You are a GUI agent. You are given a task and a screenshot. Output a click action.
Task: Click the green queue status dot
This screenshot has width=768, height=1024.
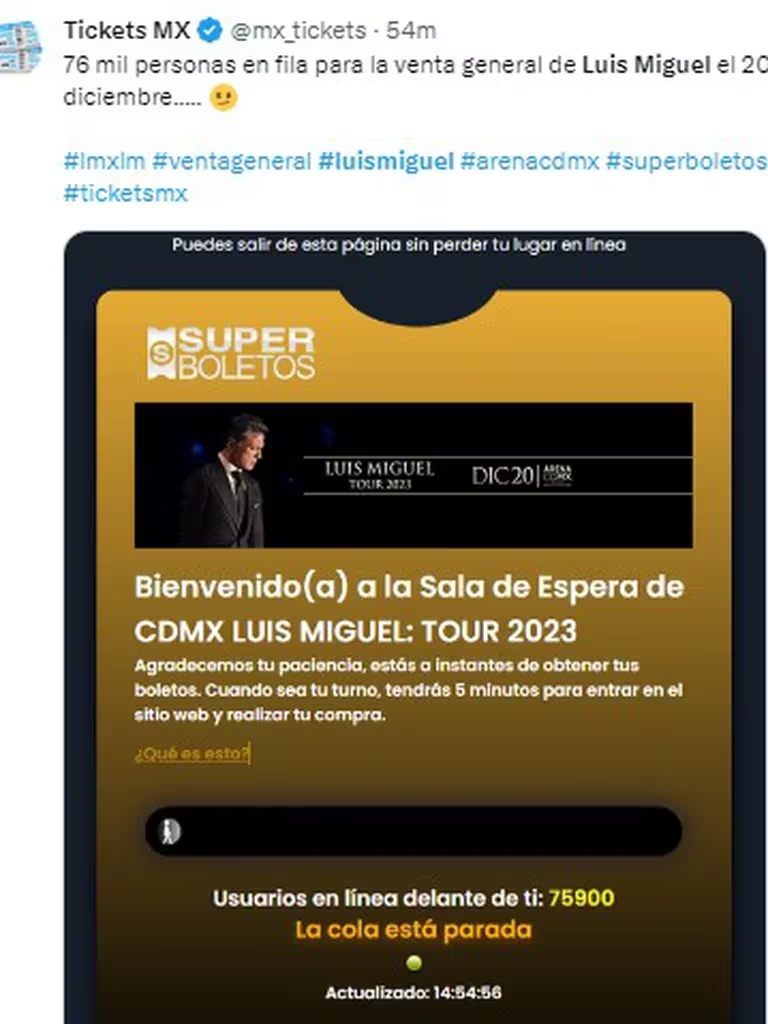click(x=414, y=963)
